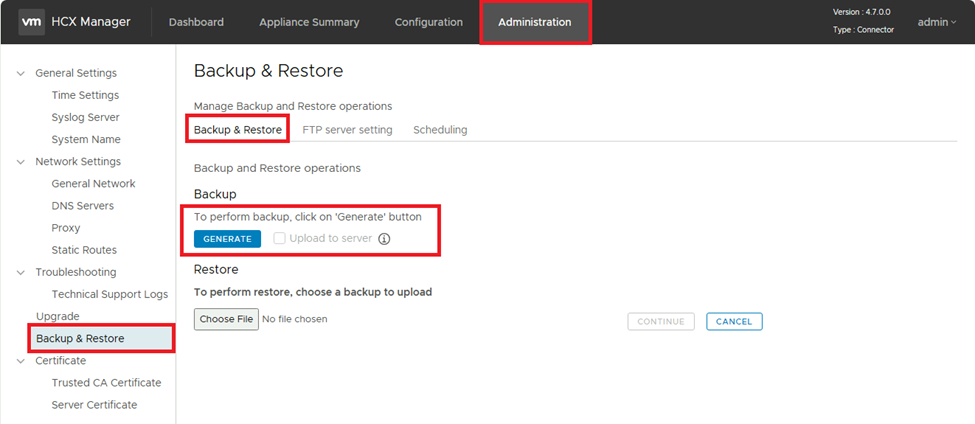
Task: Collapse the Troubleshooting section
Action: 21,272
